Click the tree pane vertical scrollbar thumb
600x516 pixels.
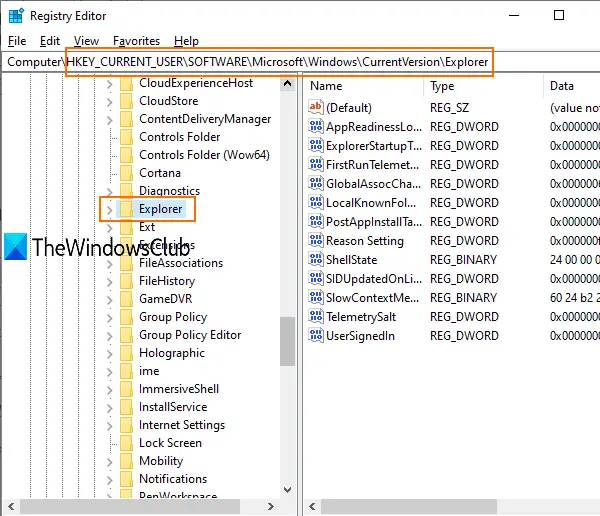[x=287, y=341]
